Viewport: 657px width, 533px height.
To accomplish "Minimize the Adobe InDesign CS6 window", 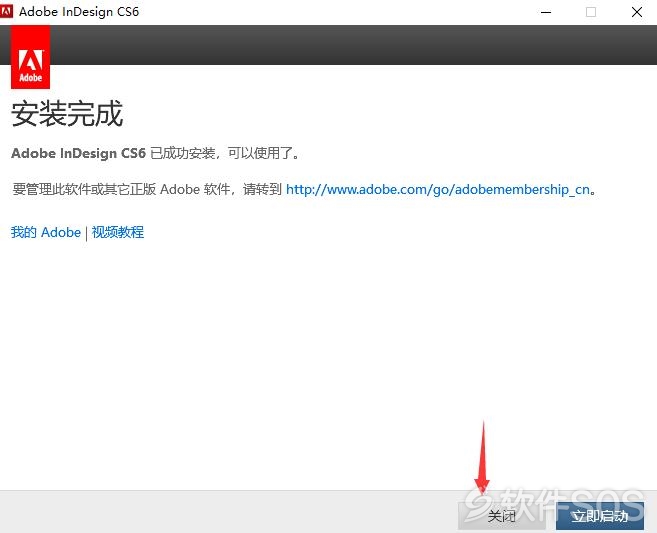I will tap(546, 12).
